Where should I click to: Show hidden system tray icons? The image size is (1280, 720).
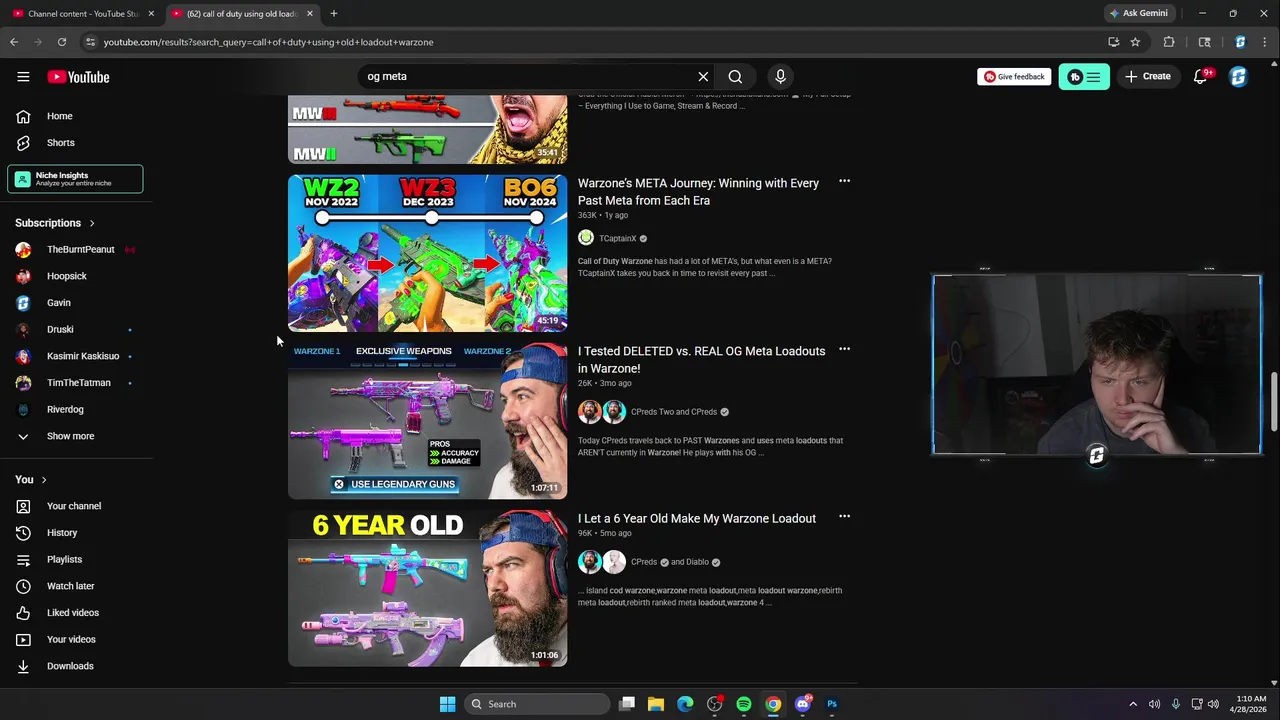(1133, 704)
